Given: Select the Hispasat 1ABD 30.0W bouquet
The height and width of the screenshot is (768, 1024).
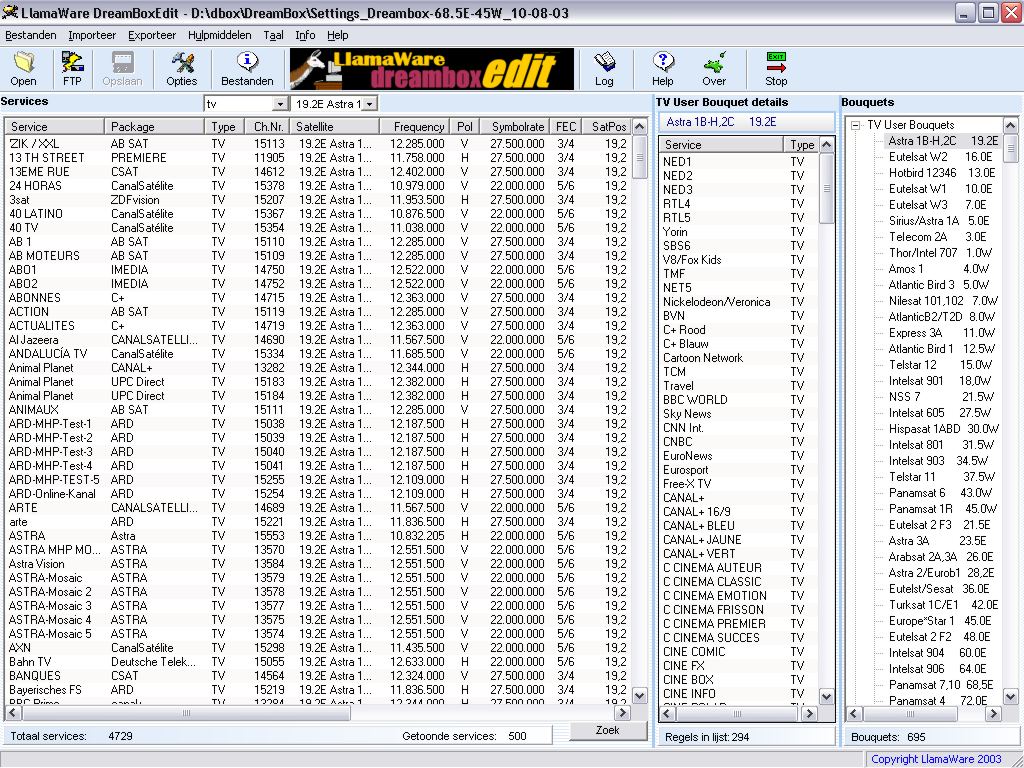Looking at the screenshot, I should tap(944, 429).
